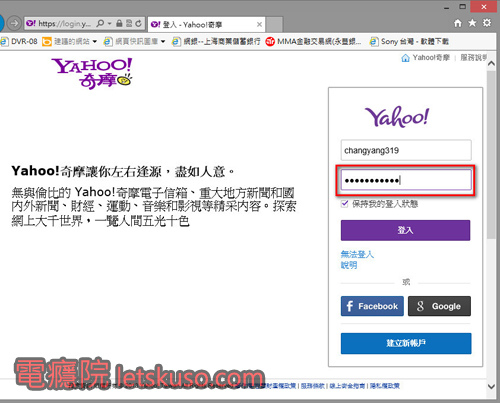
Task: Maximize the browser window
Action: click(463, 7)
